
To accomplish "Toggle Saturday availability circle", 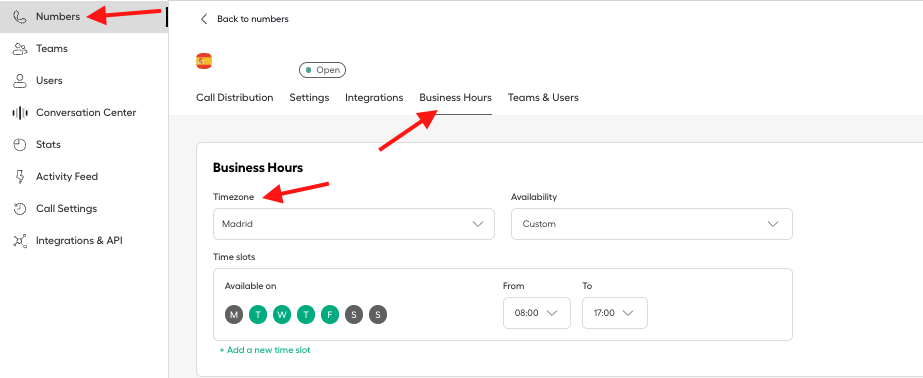I will (x=354, y=315).
